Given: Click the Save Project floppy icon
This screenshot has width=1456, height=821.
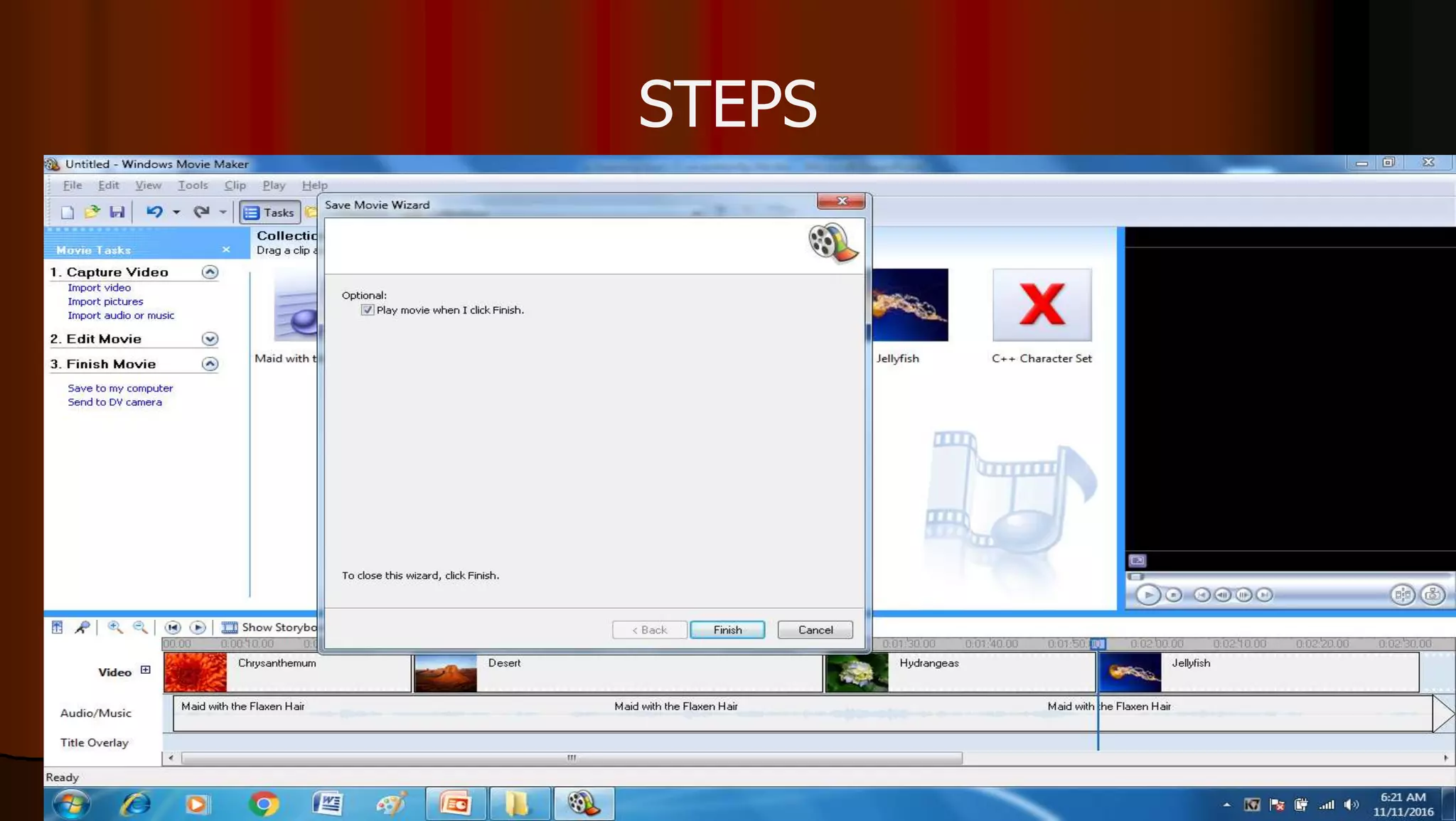Looking at the screenshot, I should (x=117, y=212).
